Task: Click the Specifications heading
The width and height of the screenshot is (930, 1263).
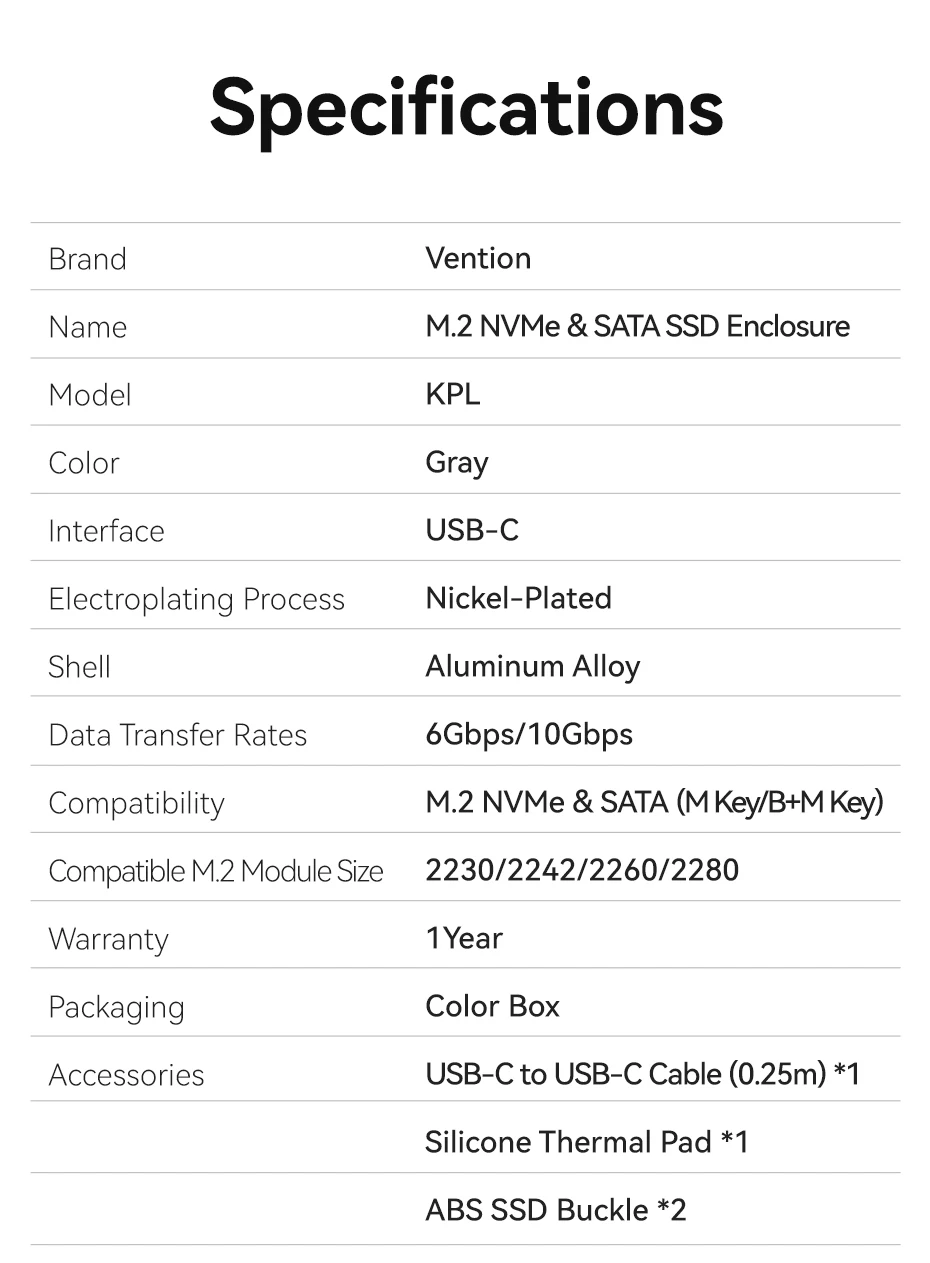Action: pos(466,107)
